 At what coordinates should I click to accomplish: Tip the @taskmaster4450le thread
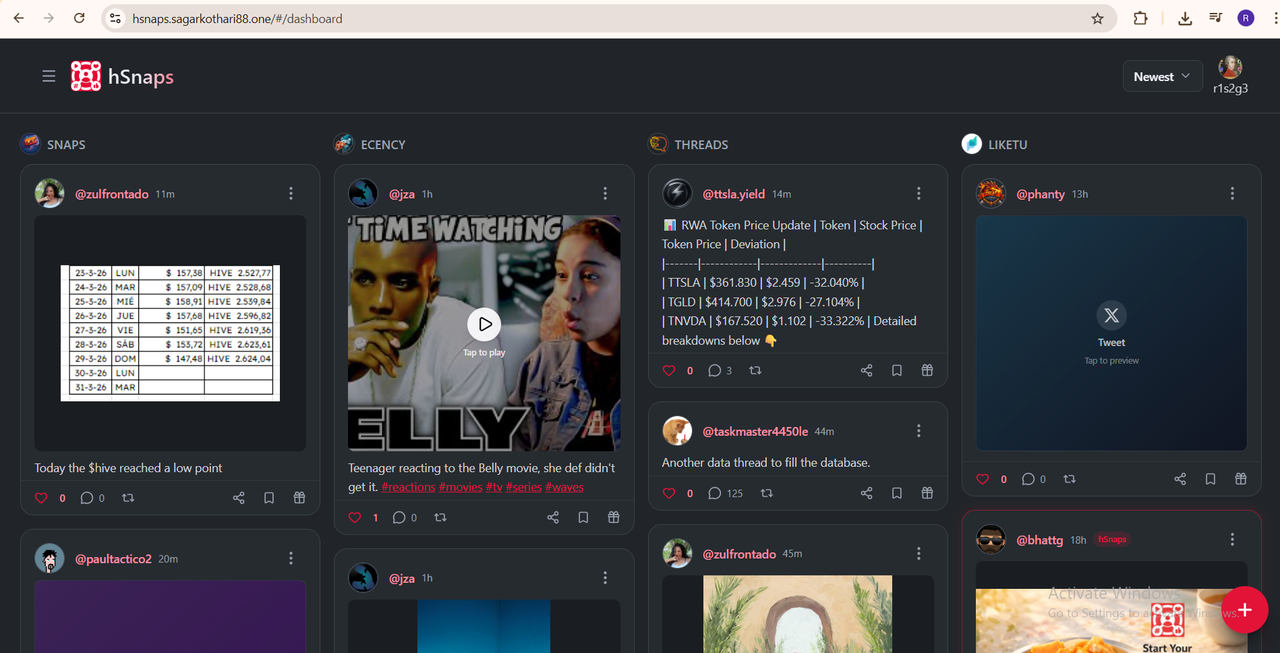pos(927,493)
